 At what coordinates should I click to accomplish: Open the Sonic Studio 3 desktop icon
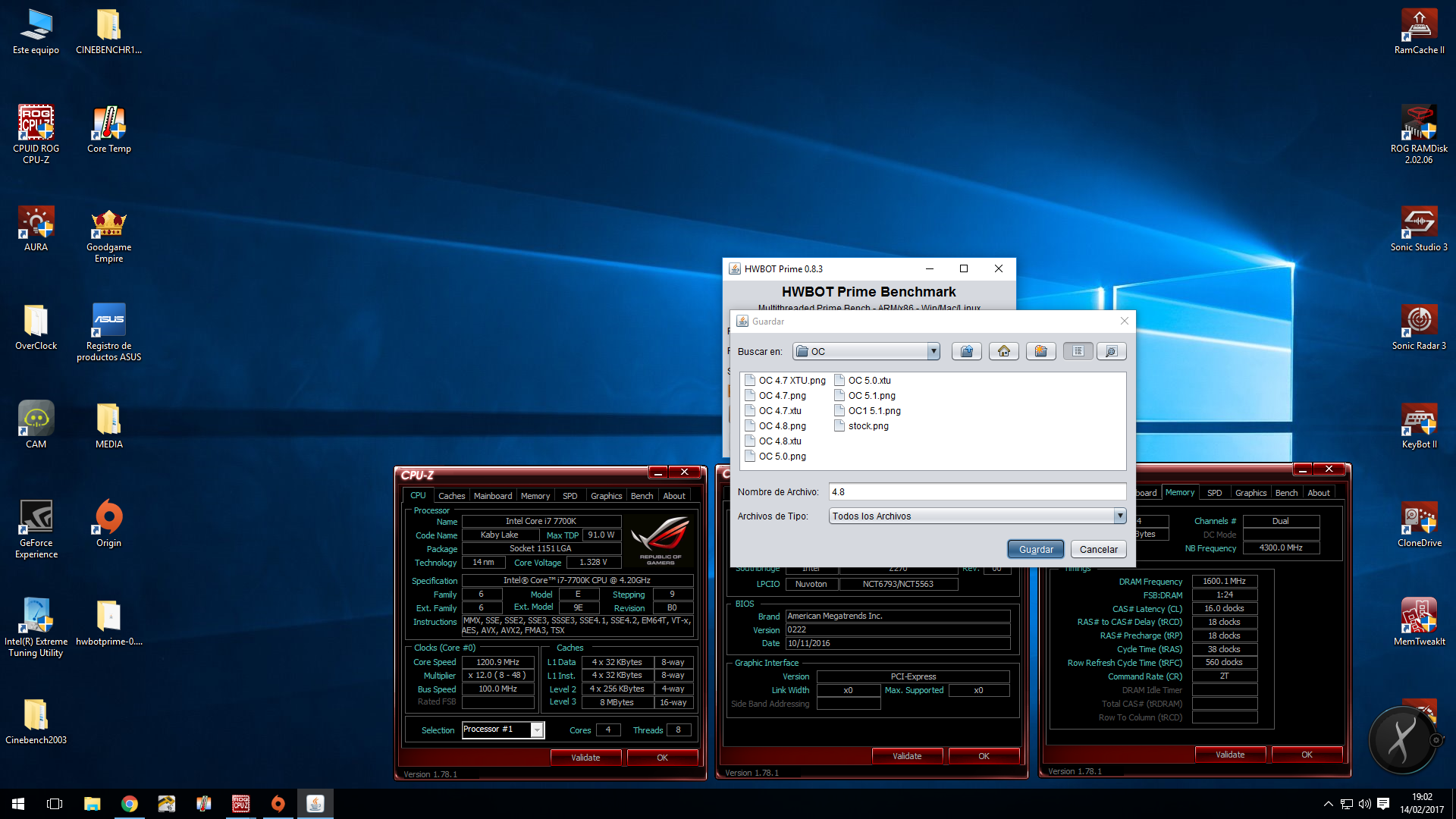coord(1420,227)
